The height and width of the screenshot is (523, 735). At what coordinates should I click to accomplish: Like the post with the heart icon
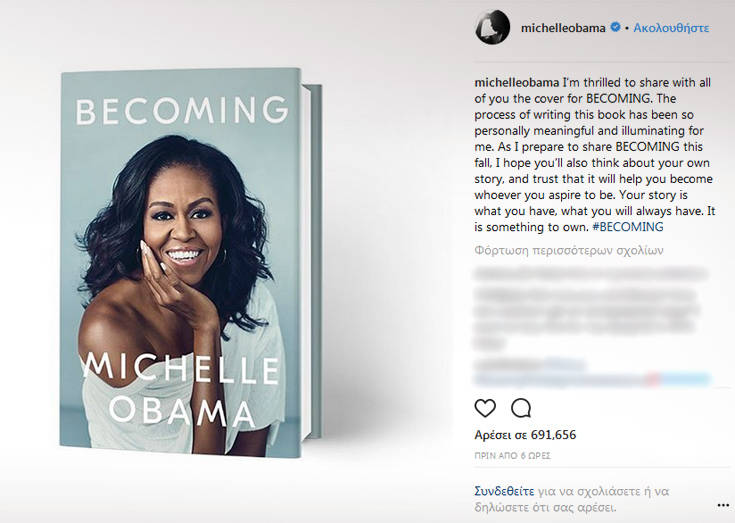(485, 408)
